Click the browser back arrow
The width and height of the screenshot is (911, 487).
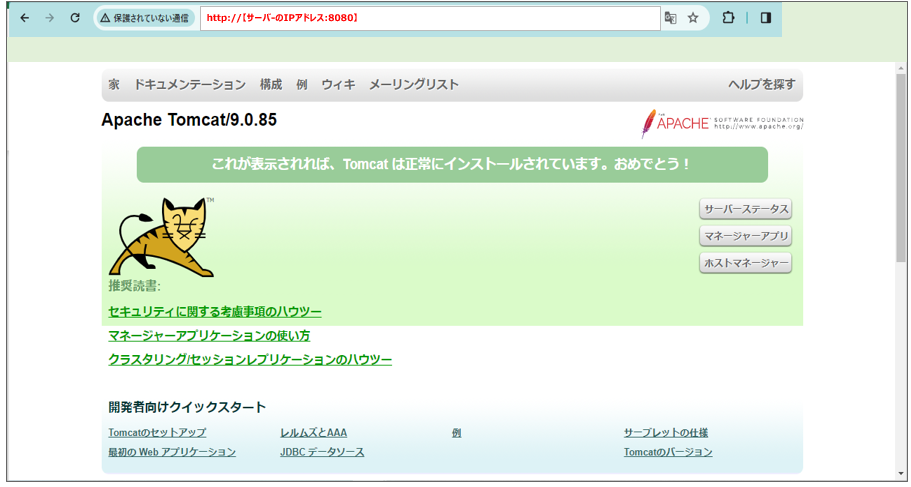(x=24, y=18)
